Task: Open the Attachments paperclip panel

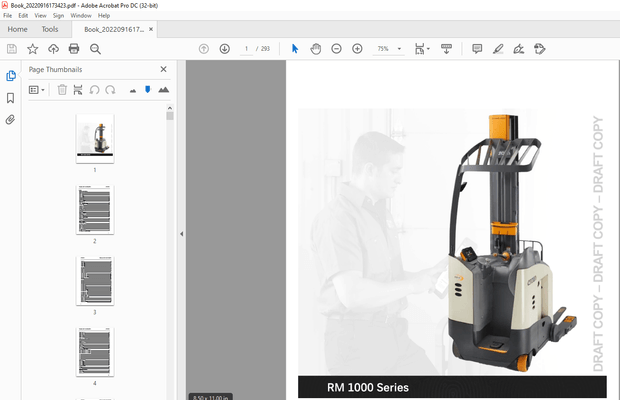Action: click(x=10, y=119)
